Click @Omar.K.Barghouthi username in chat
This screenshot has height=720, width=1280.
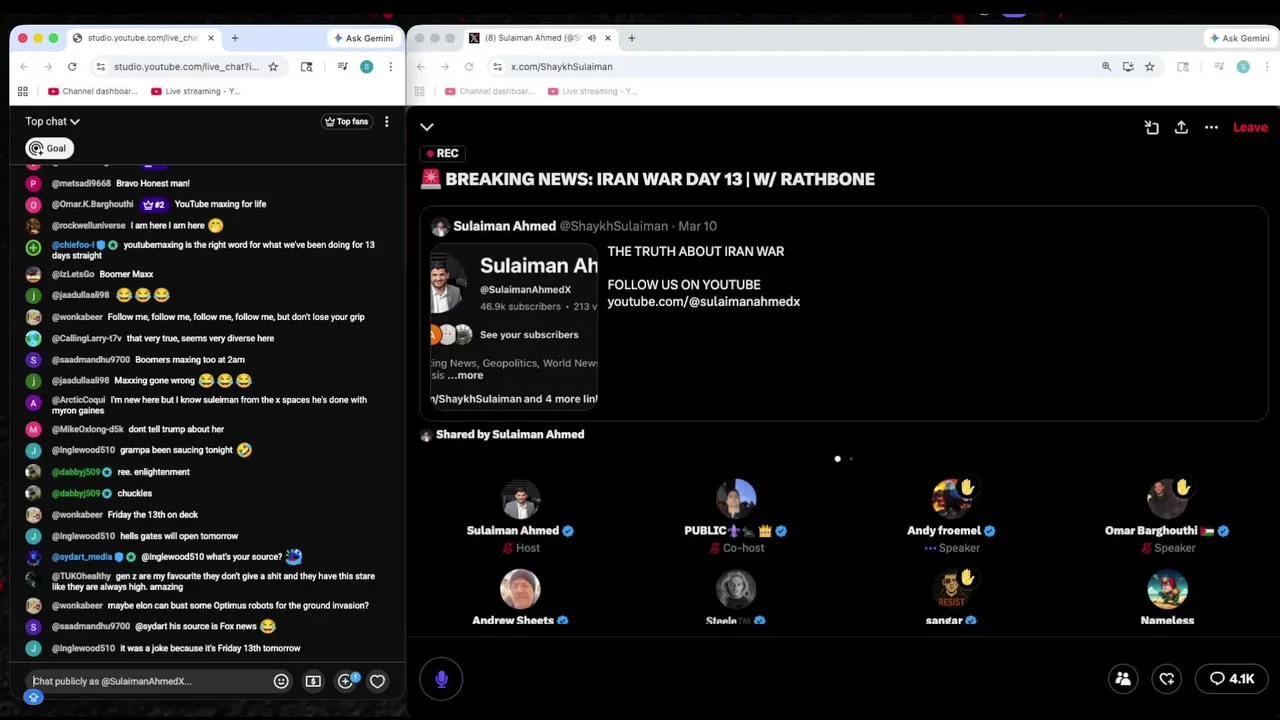click(x=92, y=204)
